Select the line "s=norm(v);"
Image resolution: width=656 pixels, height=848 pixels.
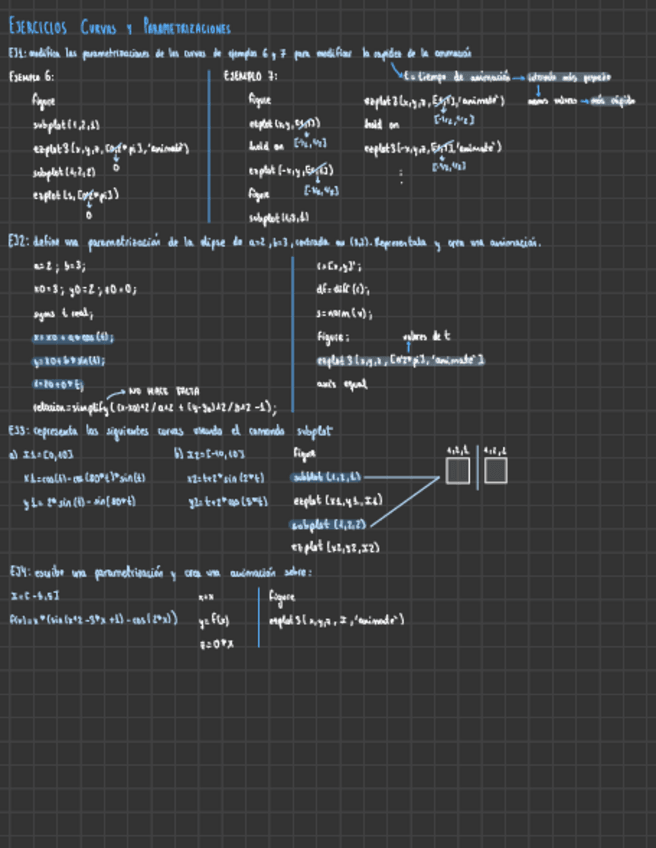point(344,314)
